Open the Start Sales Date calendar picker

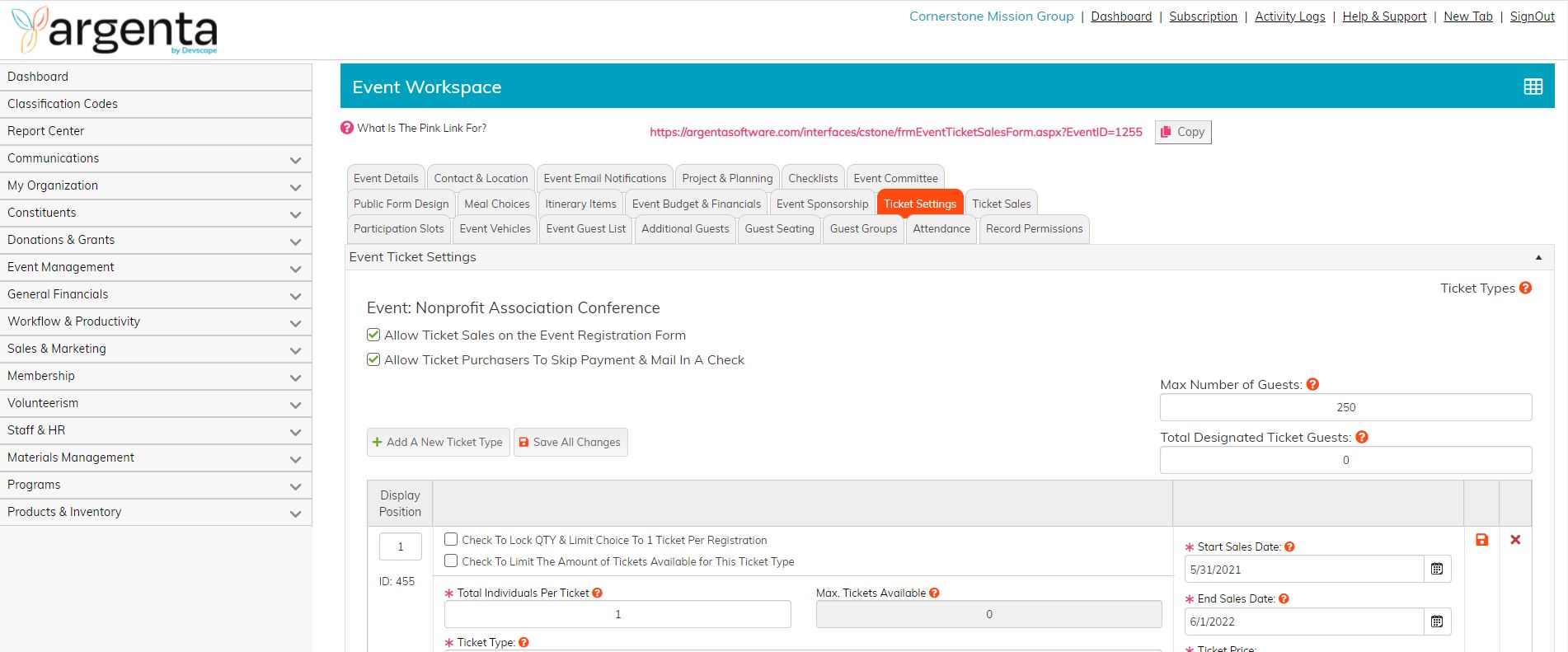pyautogui.click(x=1437, y=569)
